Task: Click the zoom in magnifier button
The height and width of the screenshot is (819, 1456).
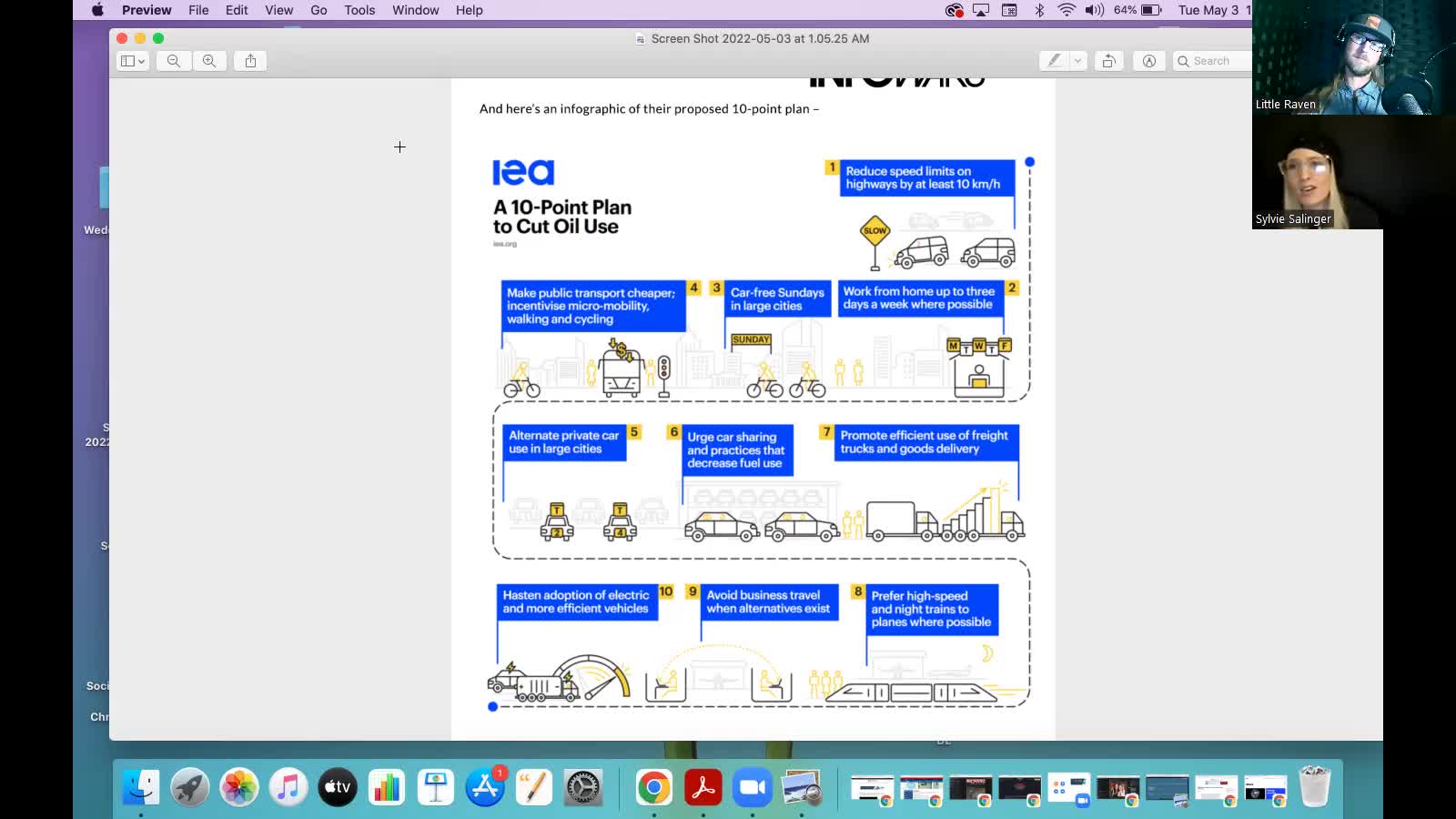Action: pyautogui.click(x=209, y=61)
